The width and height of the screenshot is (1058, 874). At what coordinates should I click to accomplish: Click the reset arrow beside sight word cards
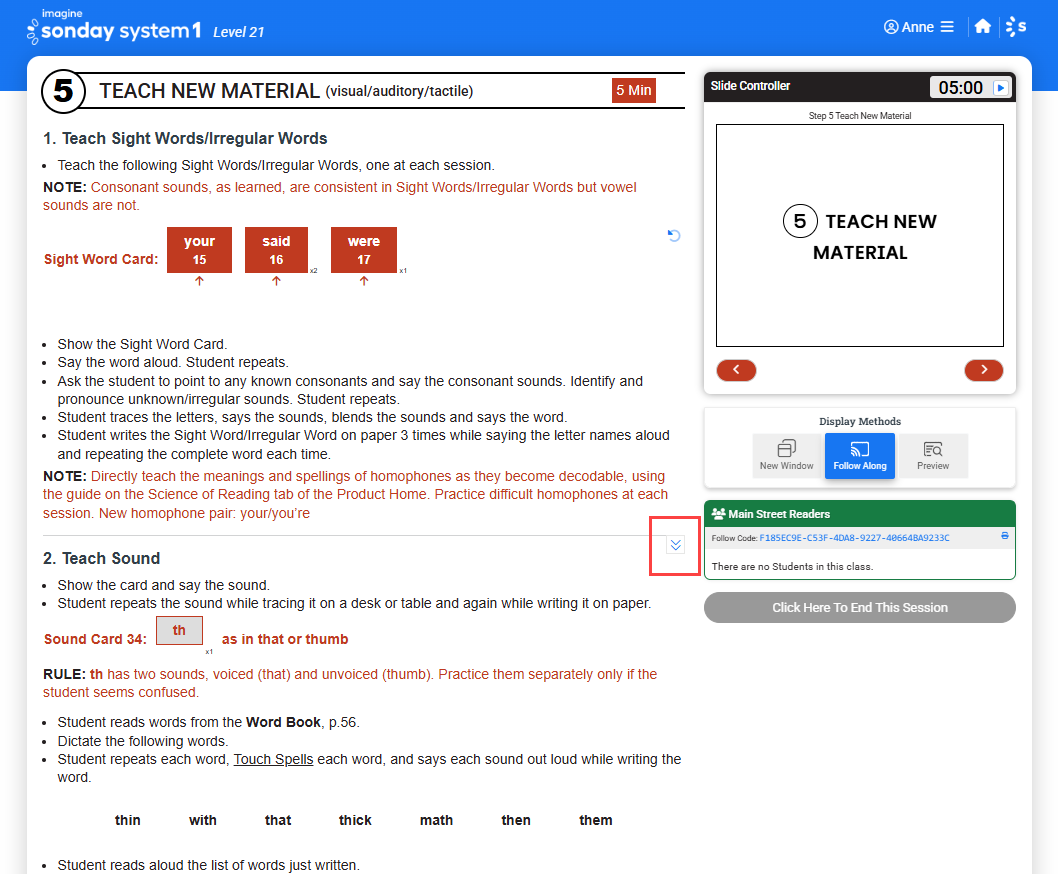pyautogui.click(x=673, y=235)
